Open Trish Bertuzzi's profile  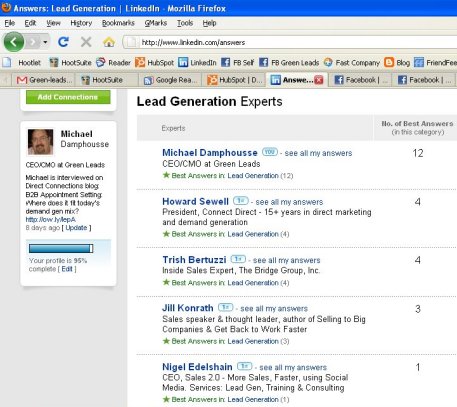194,260
